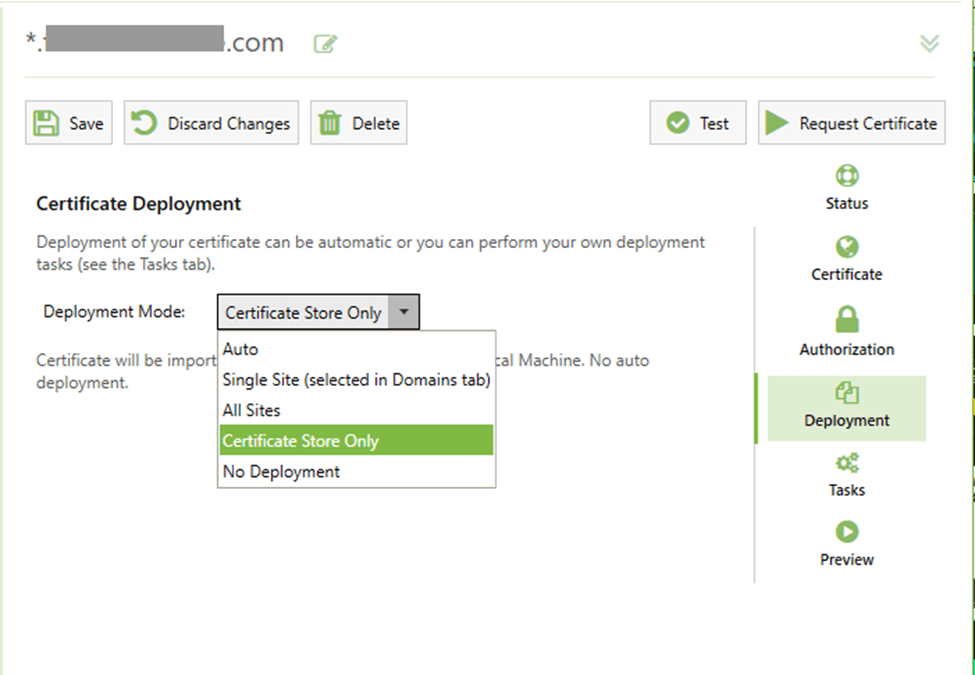The height and width of the screenshot is (675, 975).
Task: Click the Tasks gears icon
Action: click(x=847, y=463)
